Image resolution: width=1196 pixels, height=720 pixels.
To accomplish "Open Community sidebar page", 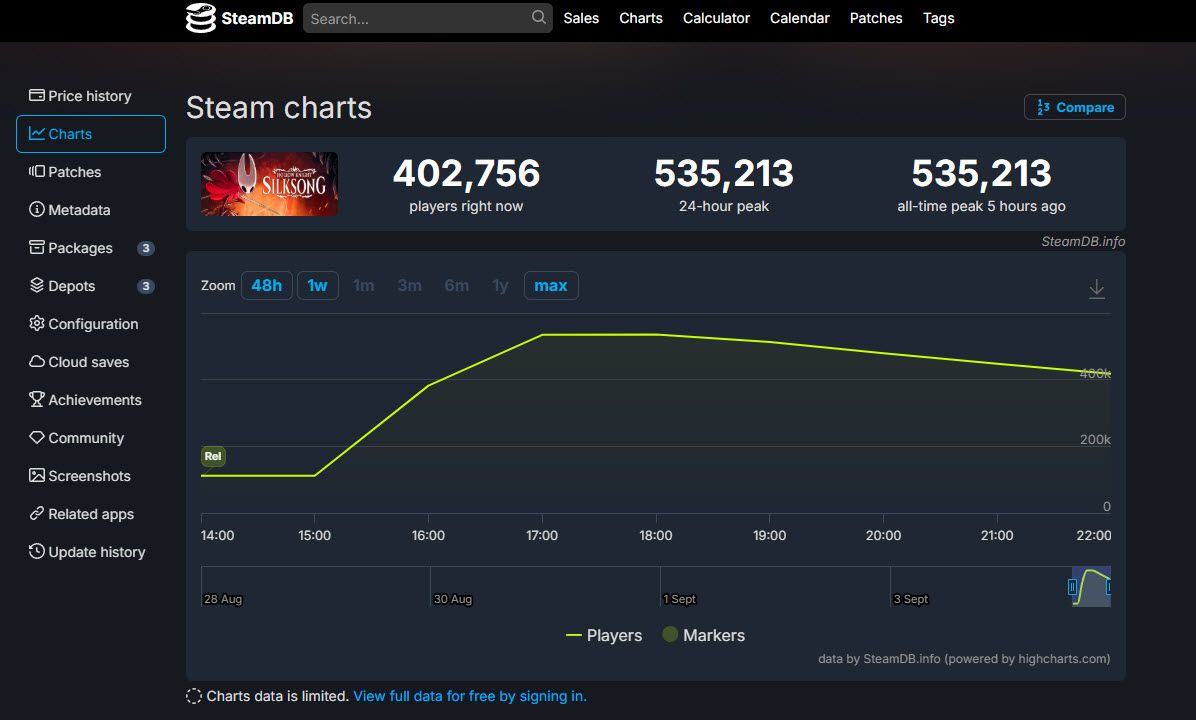I will tap(91, 438).
